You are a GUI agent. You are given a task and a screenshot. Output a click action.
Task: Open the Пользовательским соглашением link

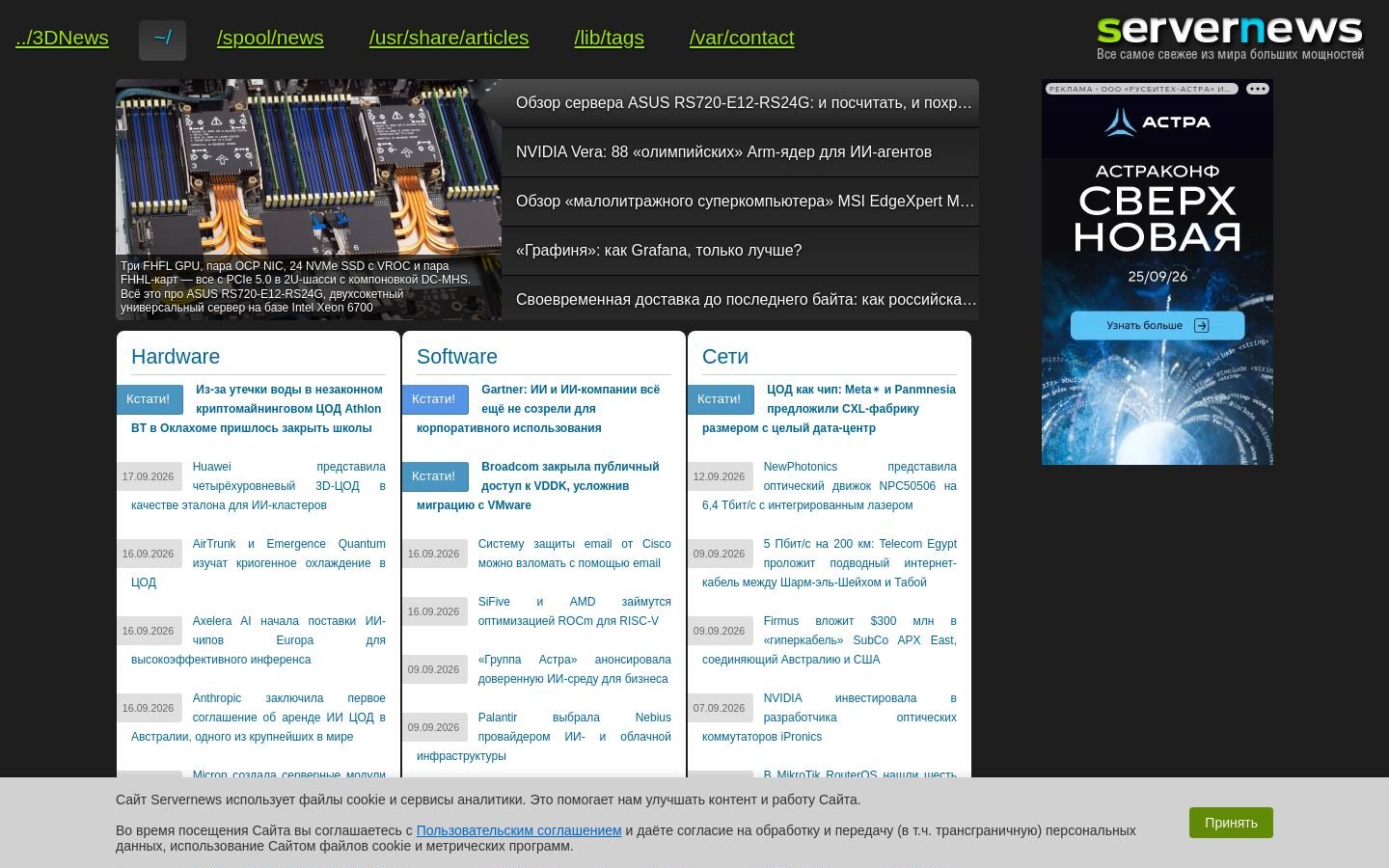(x=519, y=830)
